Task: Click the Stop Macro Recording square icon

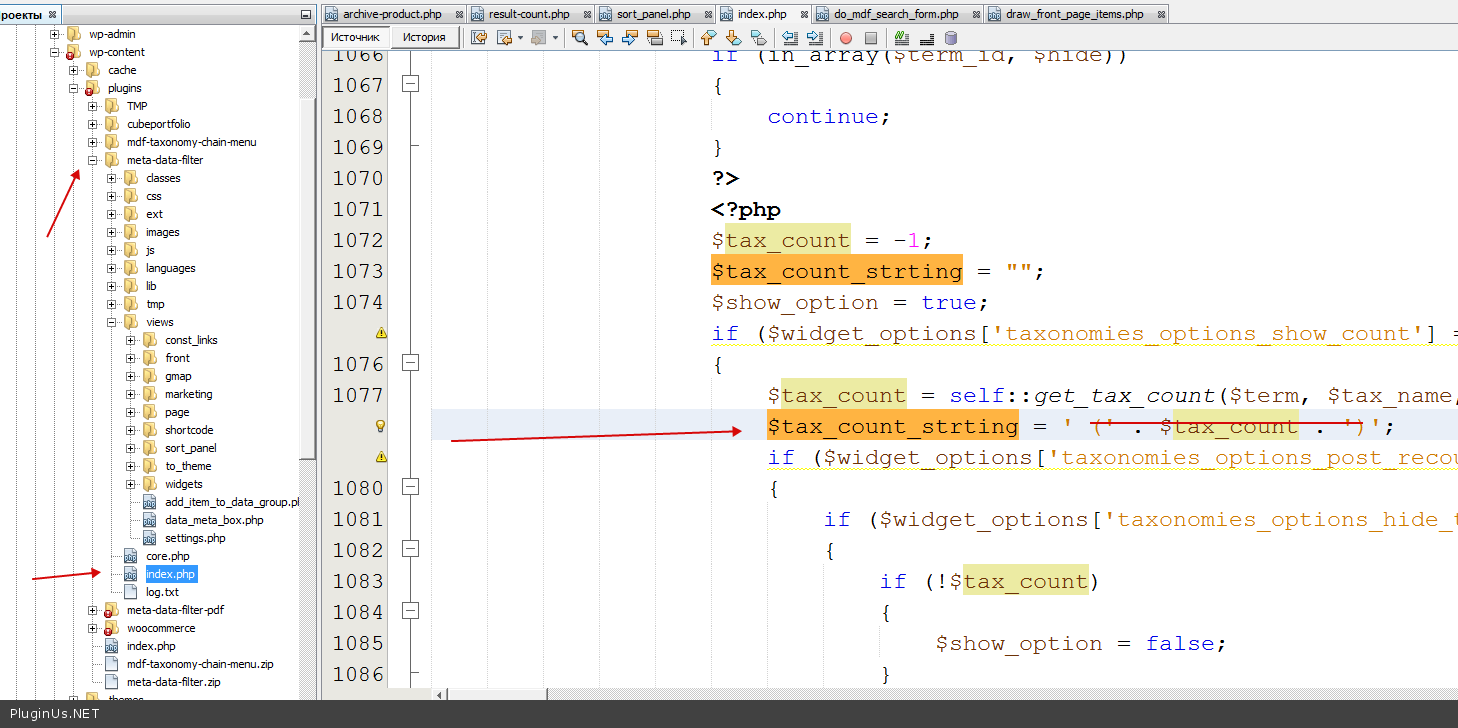Action: coord(871,38)
